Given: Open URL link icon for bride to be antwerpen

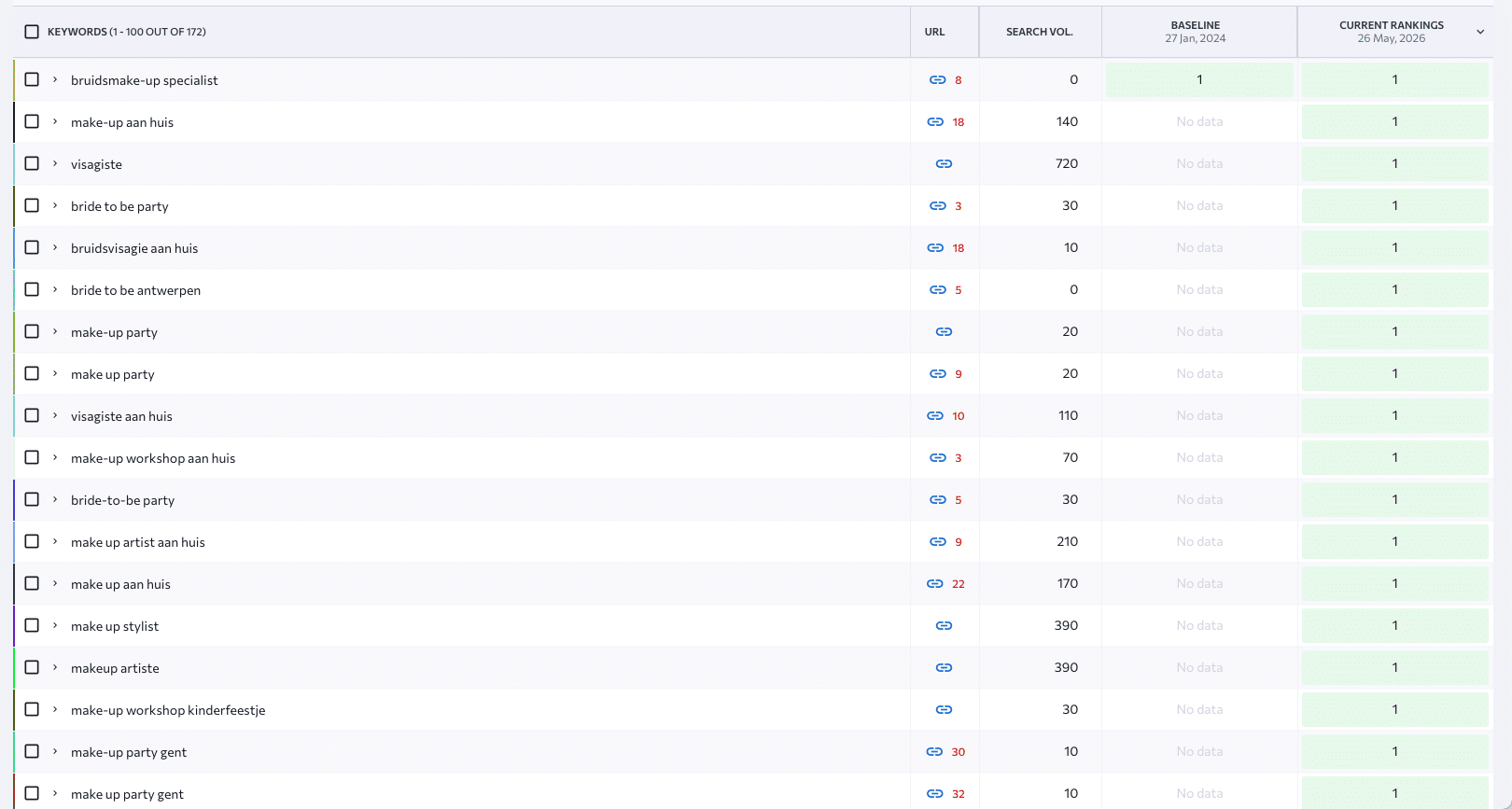Looking at the screenshot, I should (937, 290).
